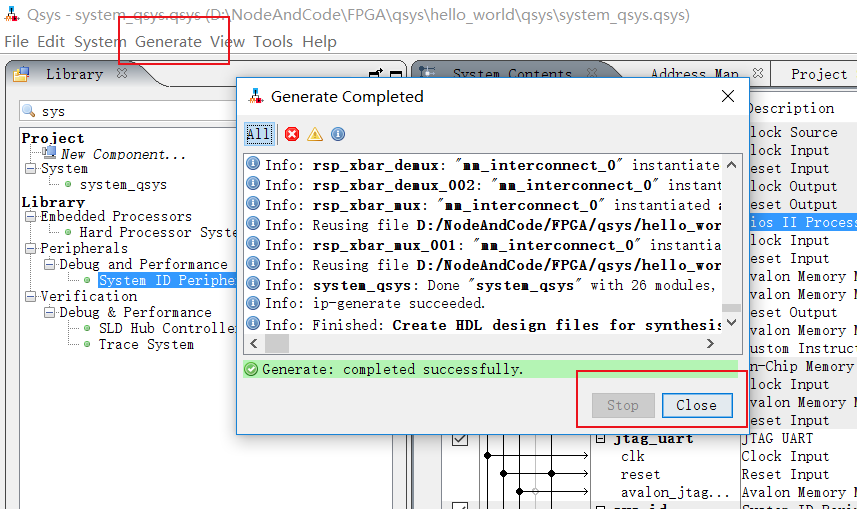Select Hard Processor System in the library
Viewport: 857px width, 509px height.
point(158,232)
